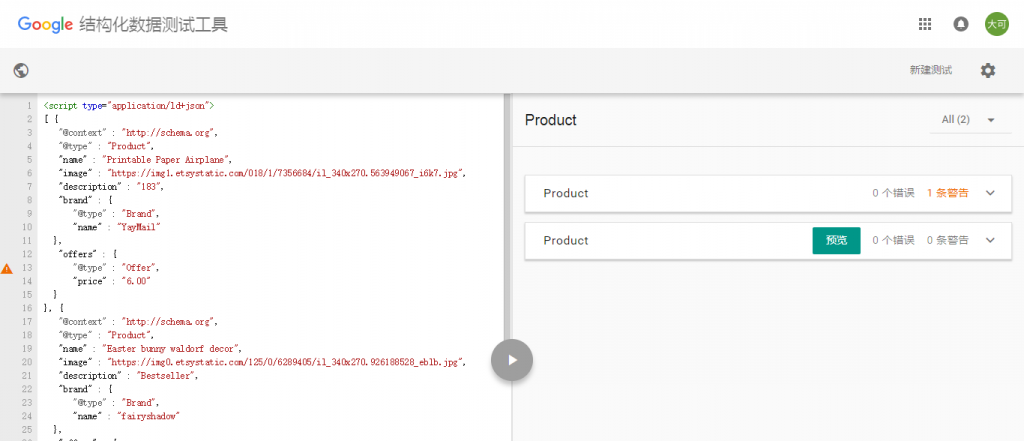Click the globe fetch-URL icon

click(21, 70)
